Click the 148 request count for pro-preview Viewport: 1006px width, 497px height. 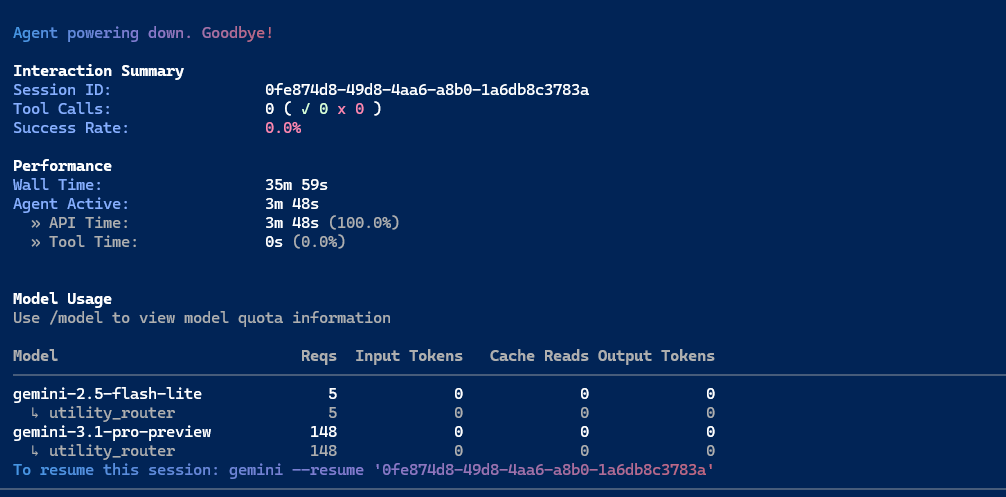(x=323, y=432)
